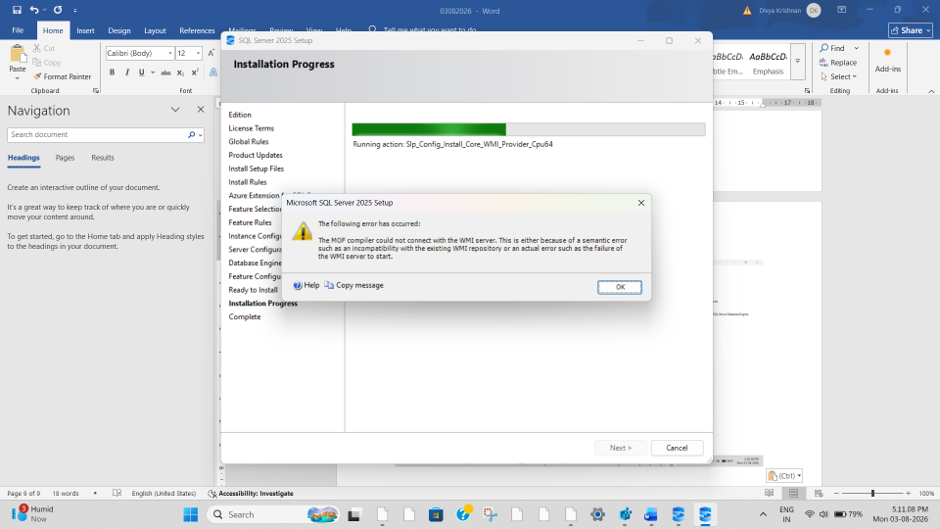Select the Emphasis style in the gallery
Viewport: 940px width, 529px height.
click(x=768, y=62)
